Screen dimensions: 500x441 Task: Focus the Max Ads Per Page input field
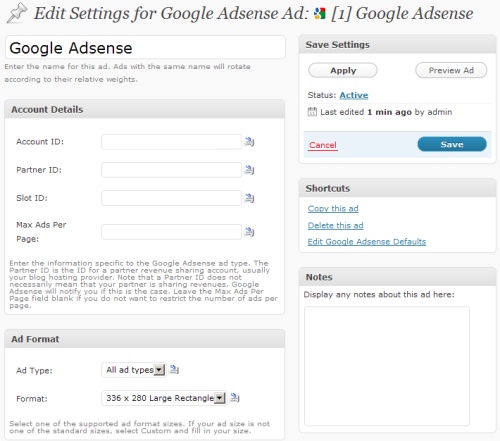[171, 232]
